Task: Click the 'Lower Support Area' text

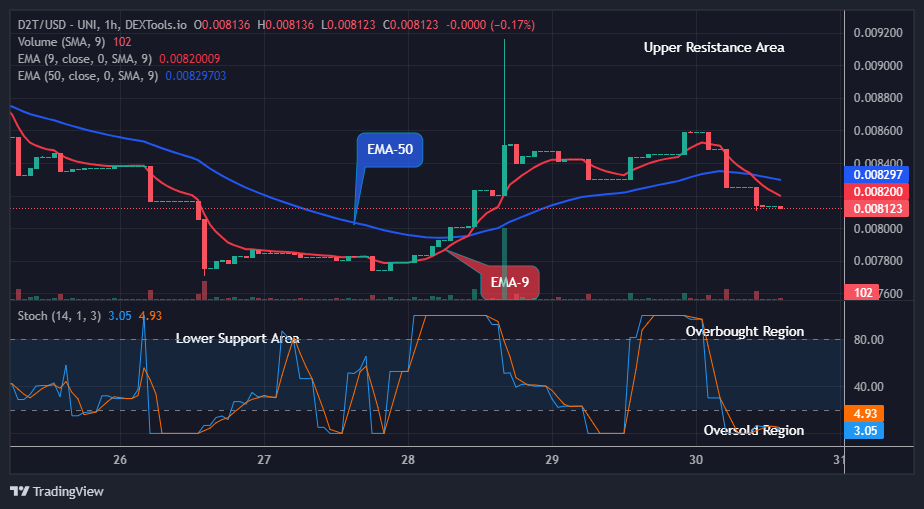Action: coord(237,338)
